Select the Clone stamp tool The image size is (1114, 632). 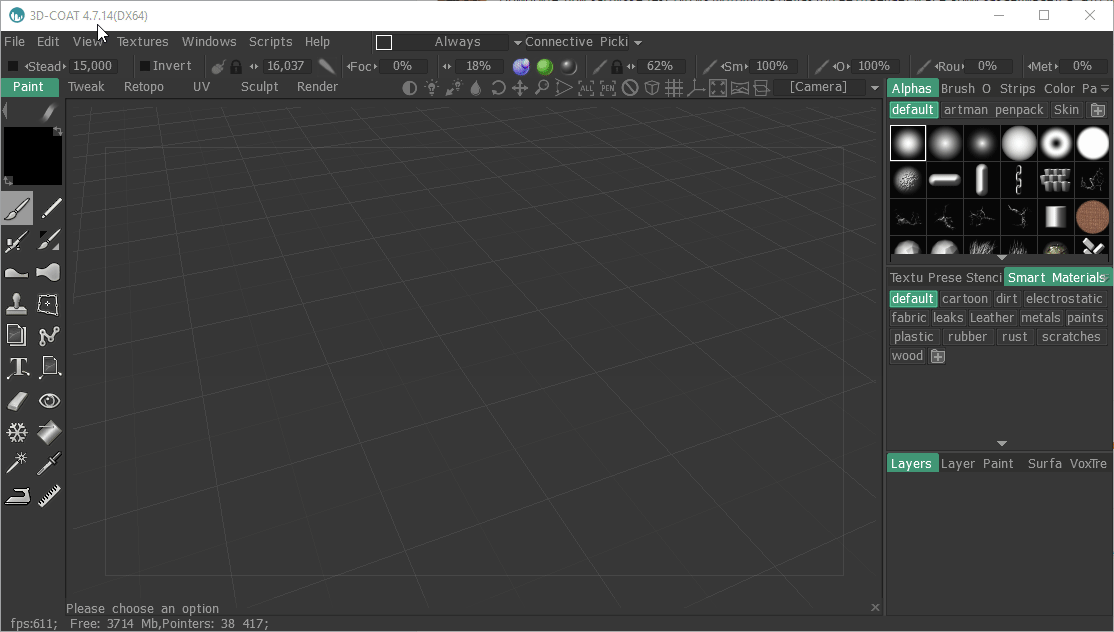(16, 304)
